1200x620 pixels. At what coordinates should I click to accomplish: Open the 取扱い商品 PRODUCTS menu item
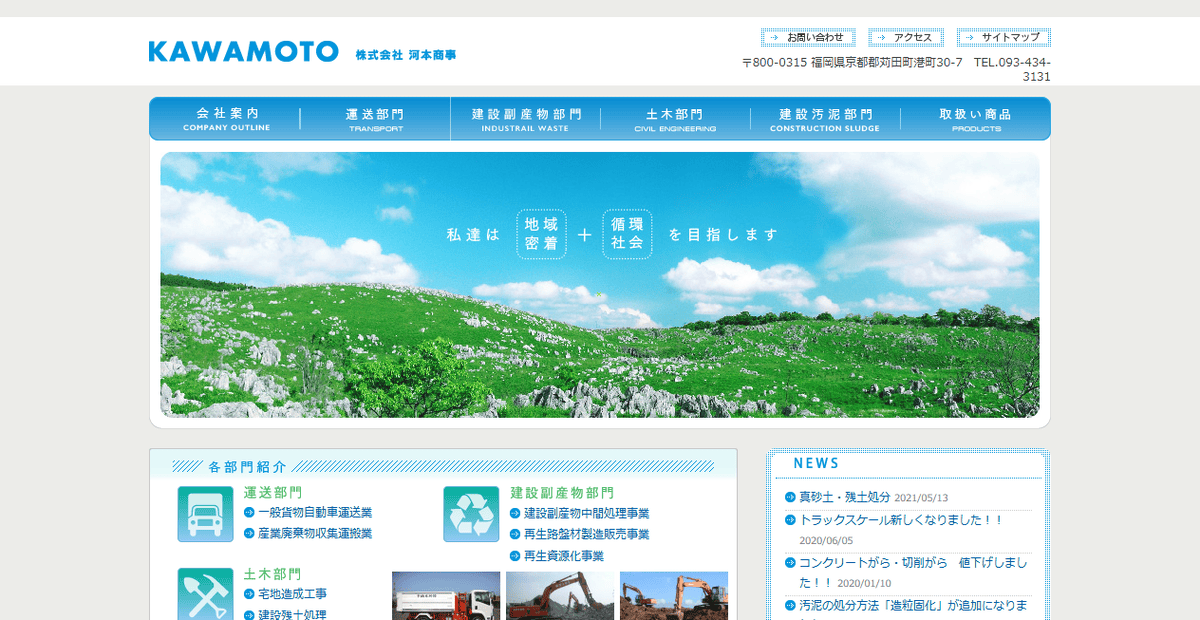click(975, 118)
